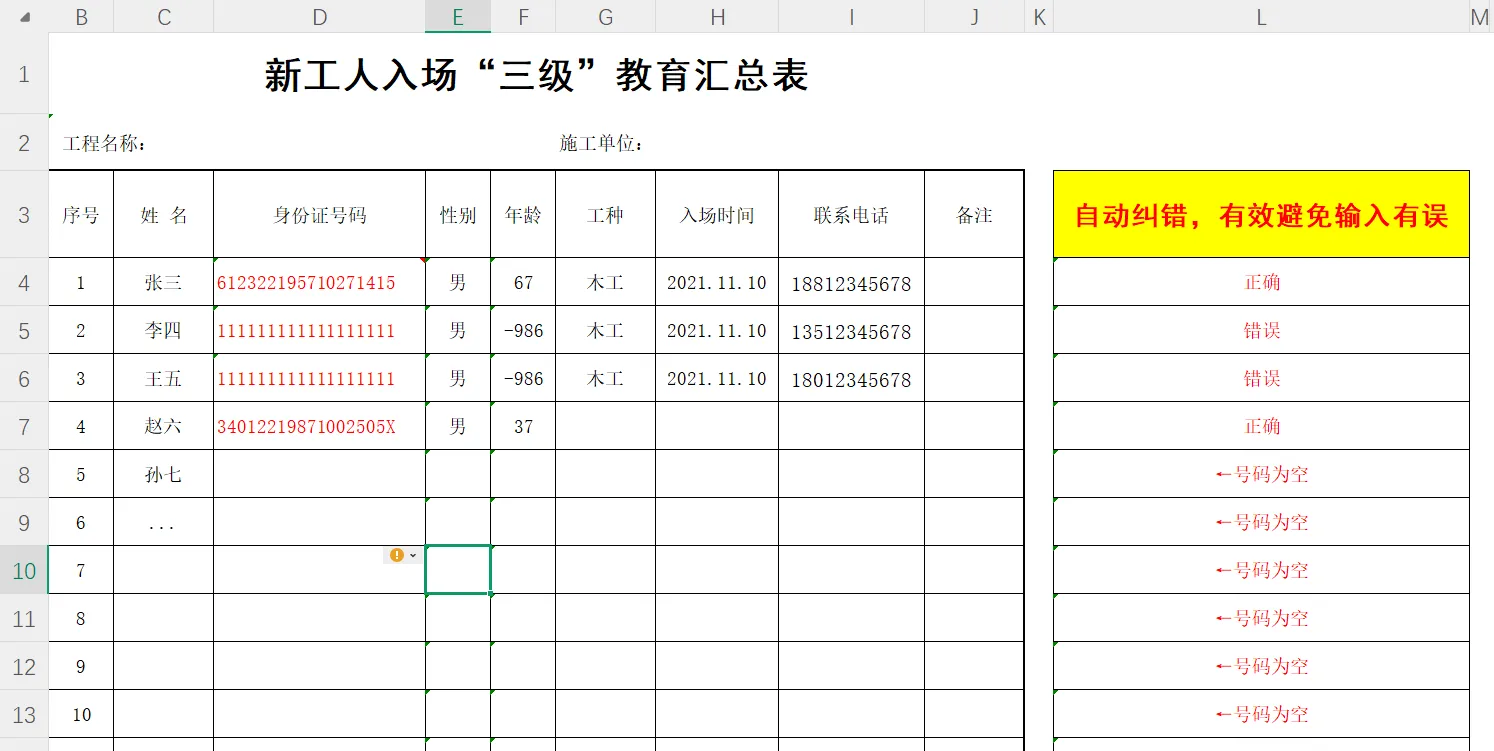Open the error options dropdown arrow near E10
Image resolution: width=1494 pixels, height=751 pixels.
point(413,555)
